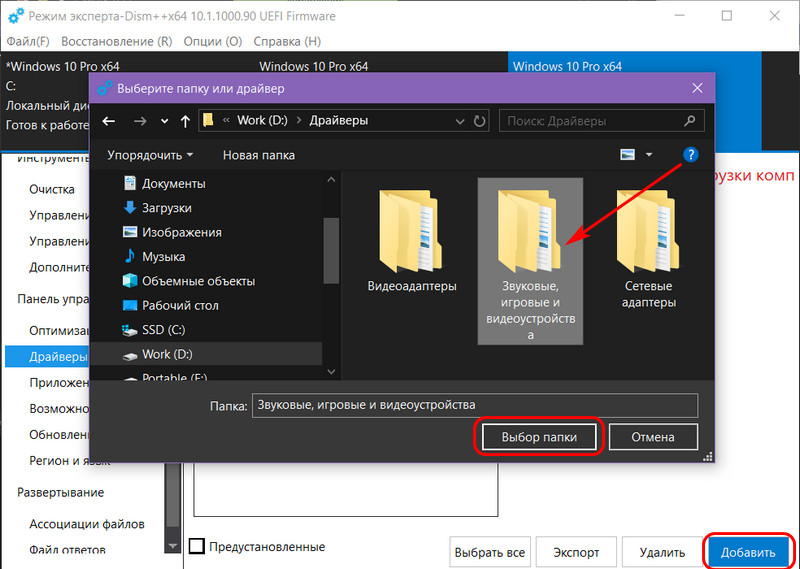Select Файл ответов in Dism++ sidebar
Screen dimensions: 800x569
pyautogui.click(x=67, y=550)
